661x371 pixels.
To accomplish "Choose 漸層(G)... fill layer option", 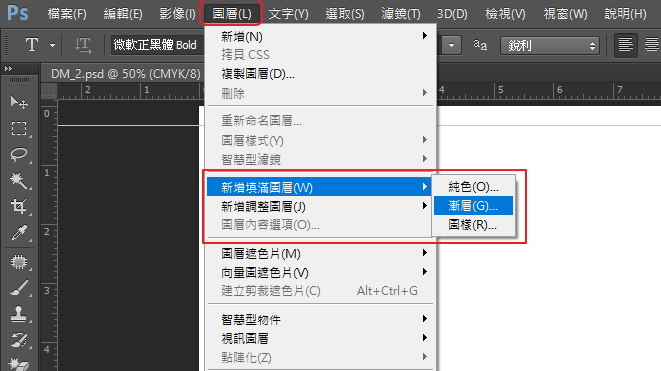I will pos(473,206).
